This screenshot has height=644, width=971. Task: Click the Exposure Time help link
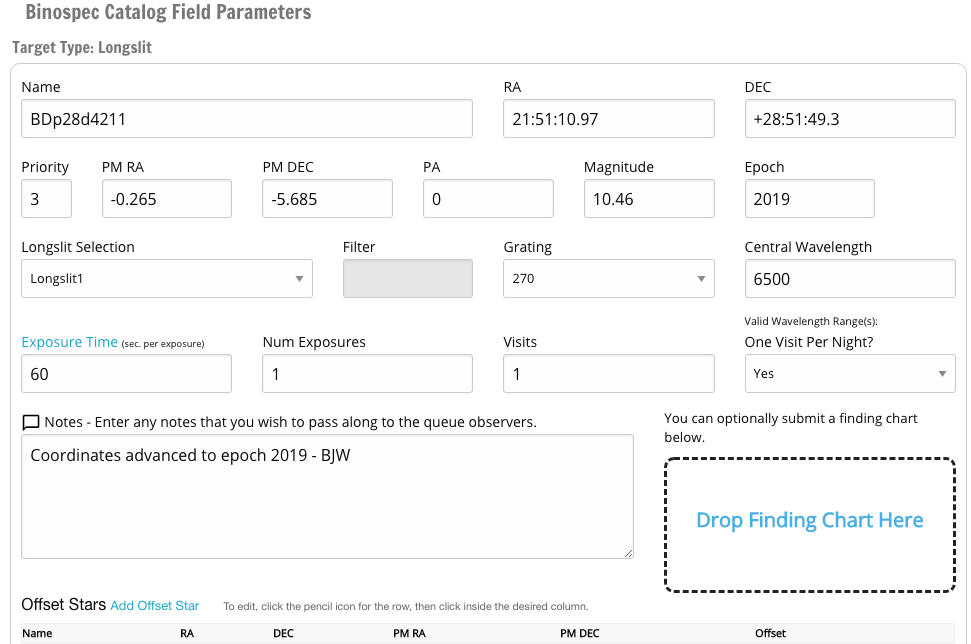coord(69,342)
